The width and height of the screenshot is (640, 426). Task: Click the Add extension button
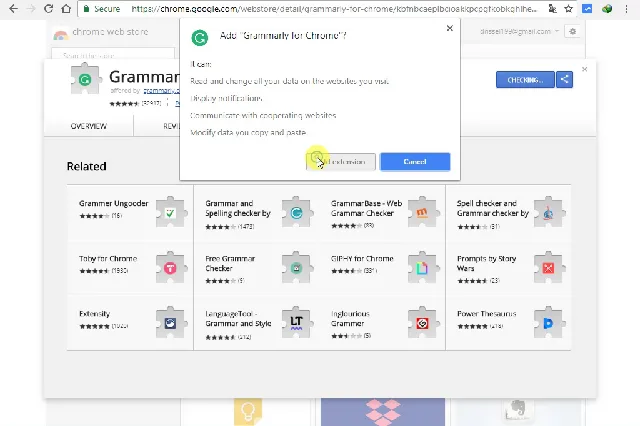(341, 161)
